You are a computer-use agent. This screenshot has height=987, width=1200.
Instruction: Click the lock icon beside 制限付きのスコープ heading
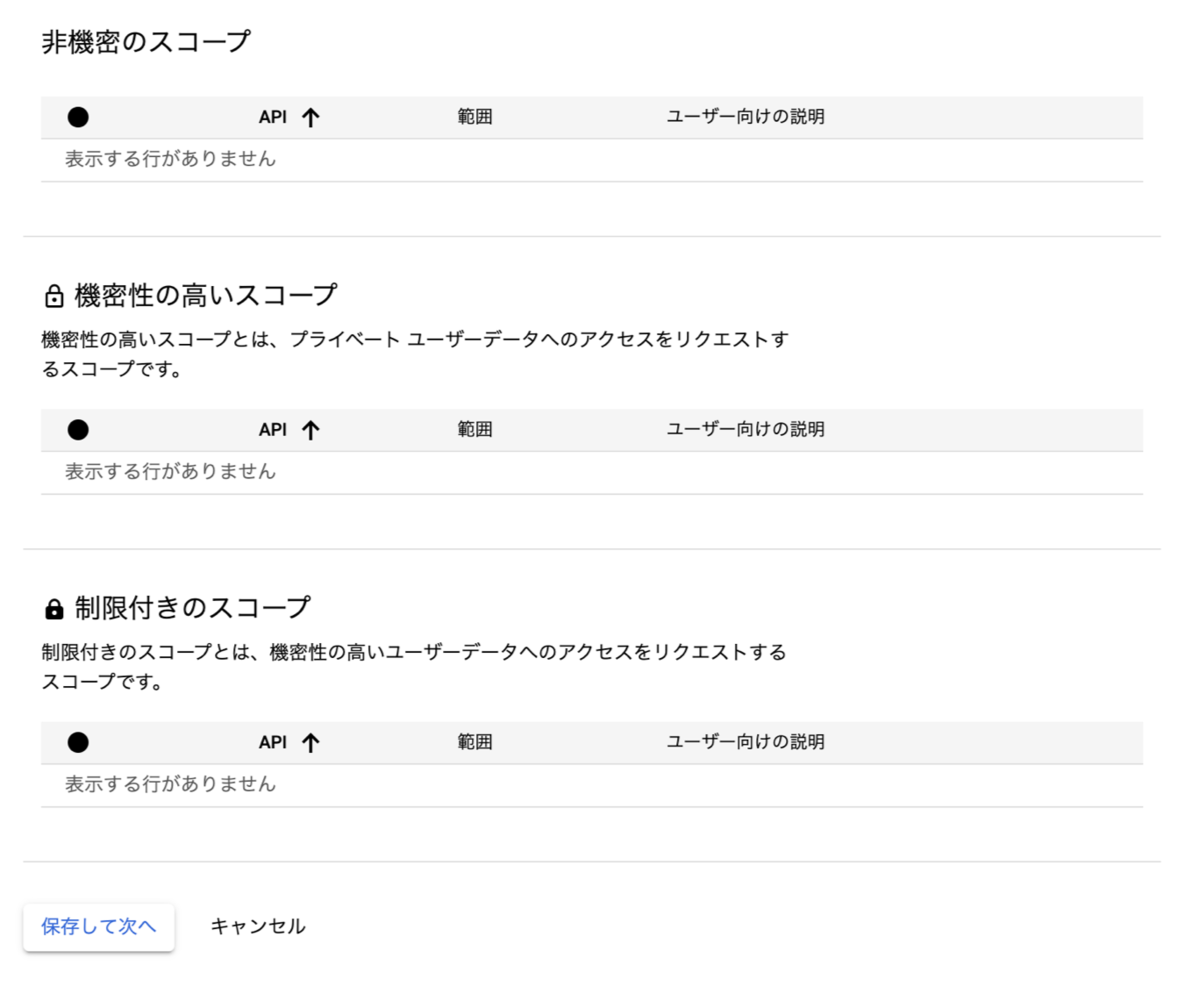click(x=53, y=606)
